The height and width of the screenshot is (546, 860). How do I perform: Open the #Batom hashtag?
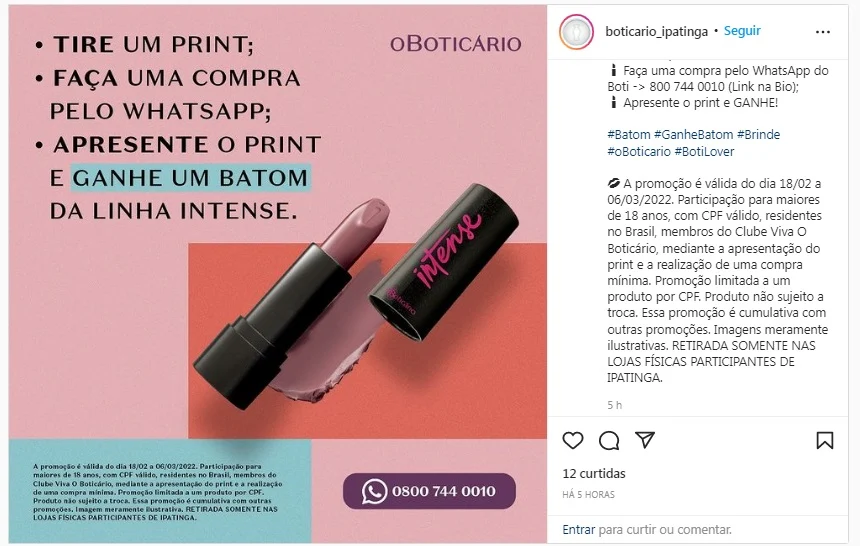(x=629, y=134)
